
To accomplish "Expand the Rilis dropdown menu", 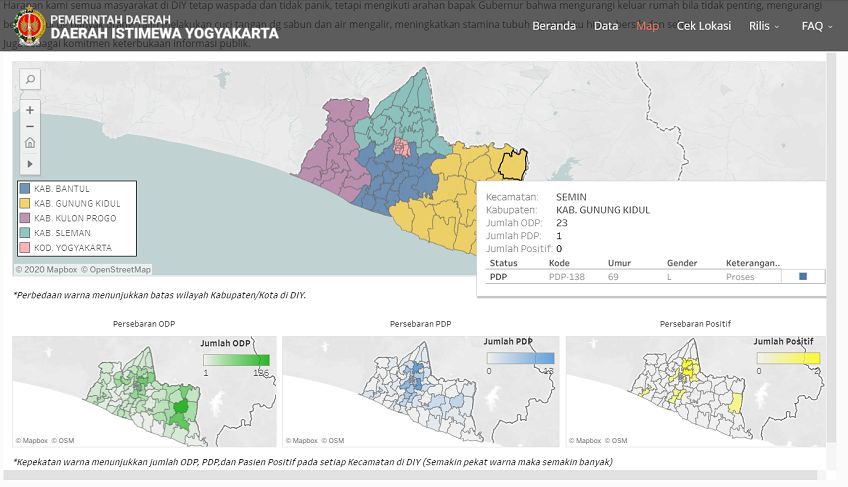I will coord(764,26).
